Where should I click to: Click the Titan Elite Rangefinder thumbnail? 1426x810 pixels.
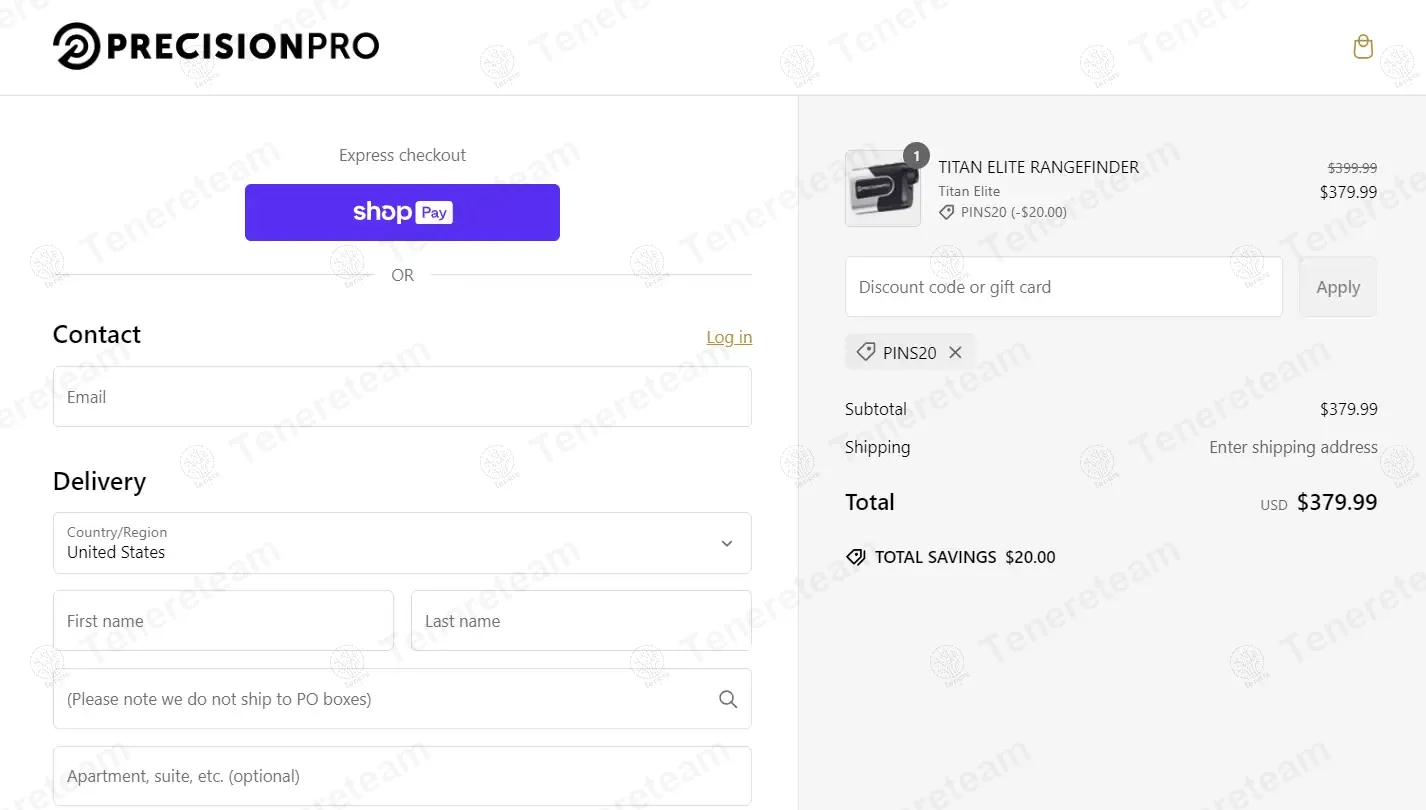point(882,189)
